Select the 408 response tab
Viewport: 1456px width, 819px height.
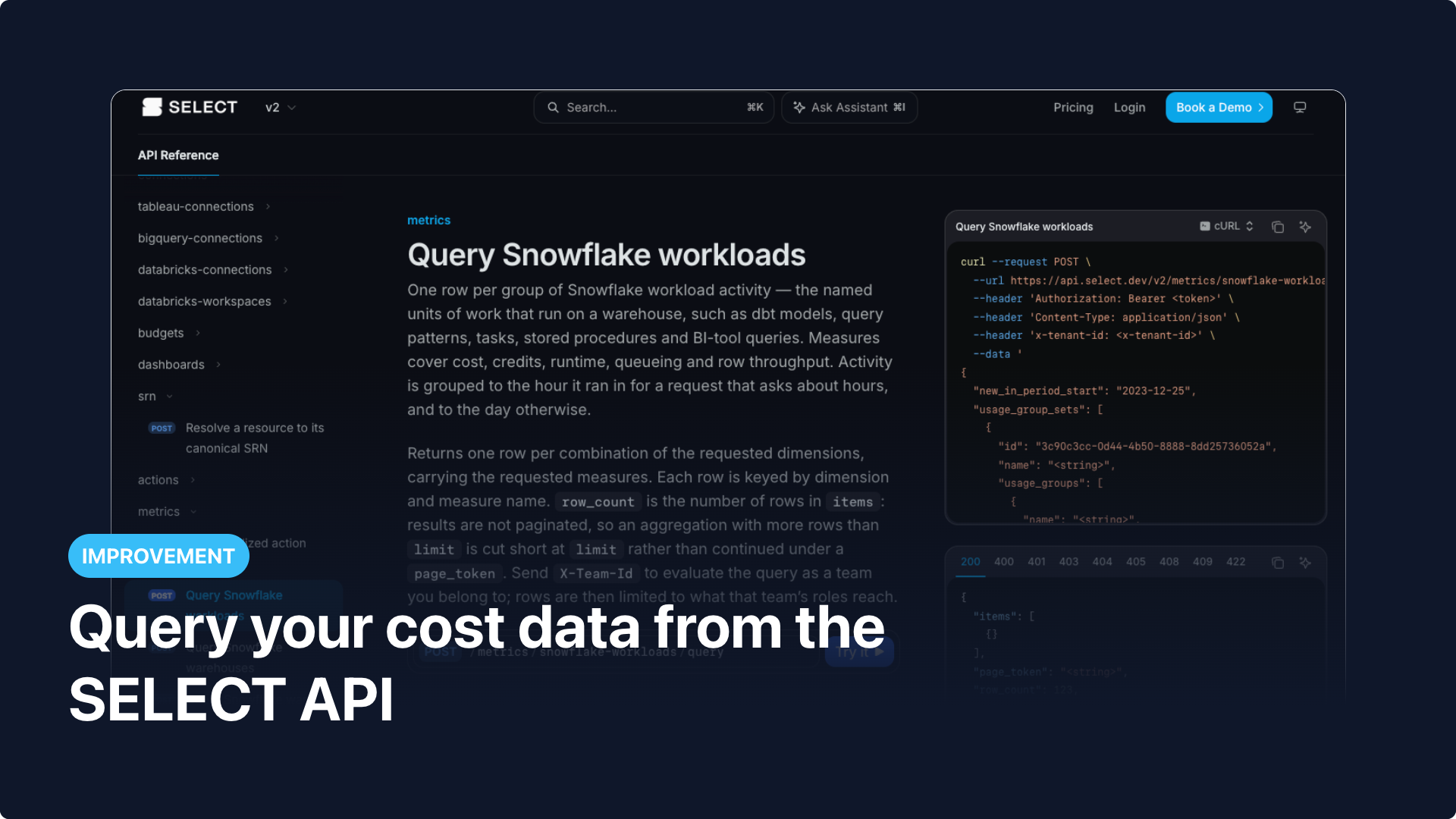click(1169, 562)
